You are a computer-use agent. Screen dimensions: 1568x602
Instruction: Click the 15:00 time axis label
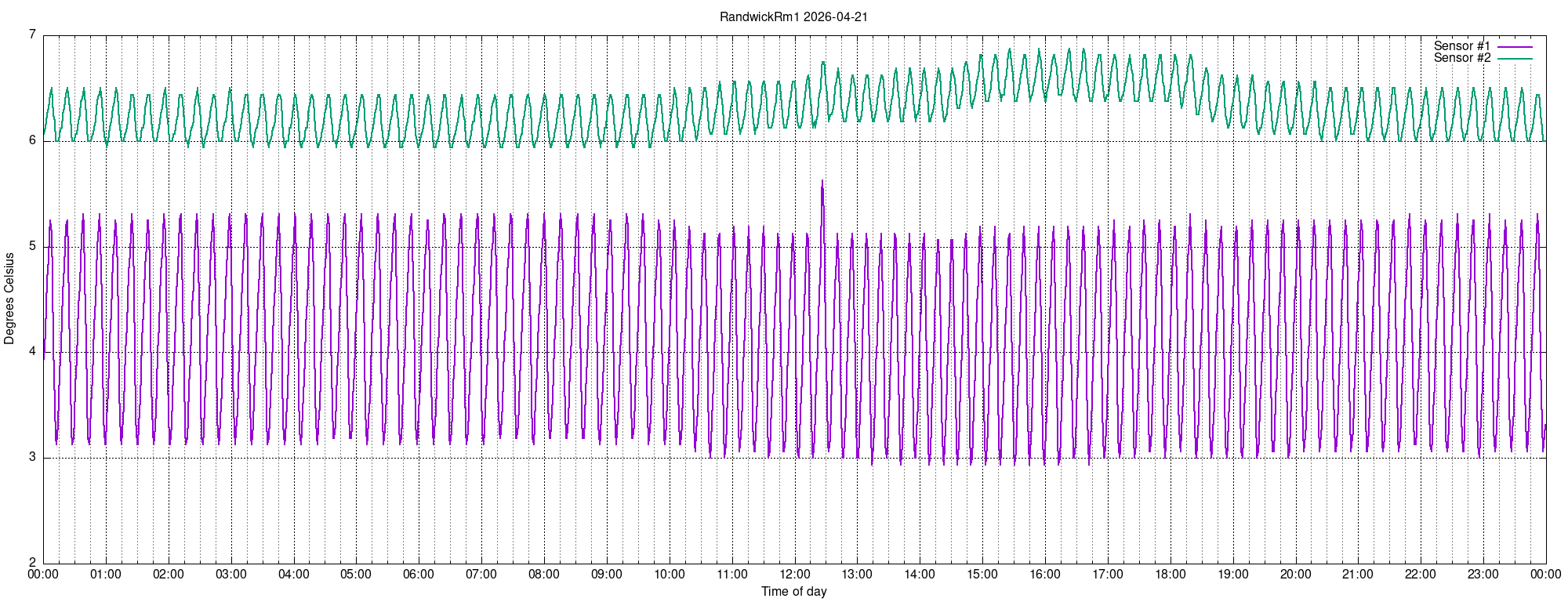pyautogui.click(x=982, y=575)
